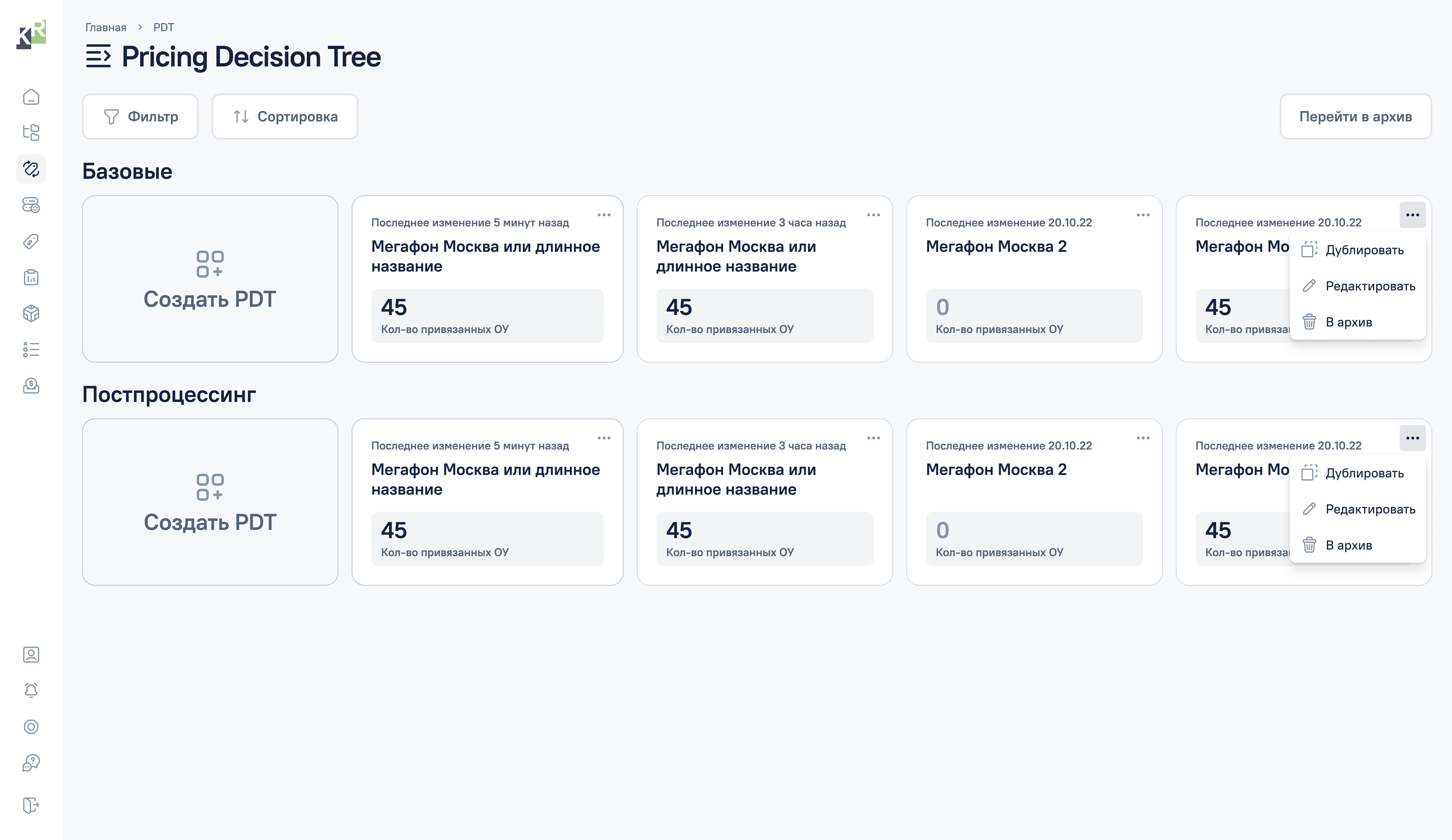Image resolution: width=1452 pixels, height=840 pixels.
Task: Open the three-dot menu on the first Базовые card
Action: (604, 215)
